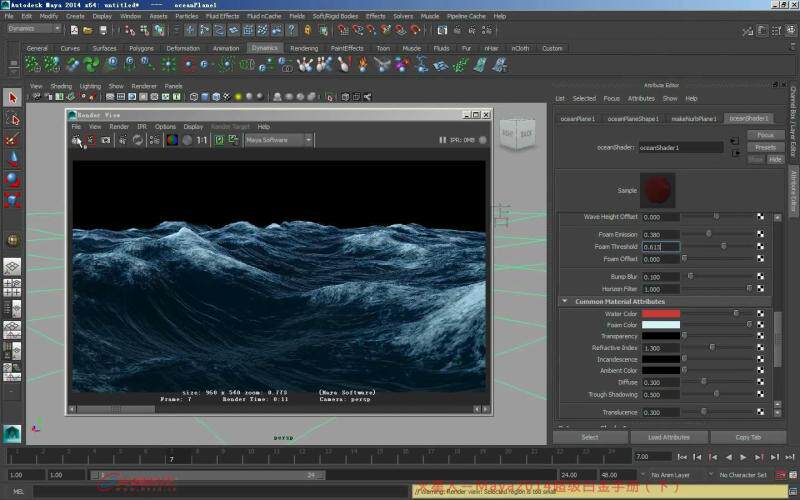Select the arrow Select tool in toolbox
This screenshot has height=500, width=800.
click(12, 98)
